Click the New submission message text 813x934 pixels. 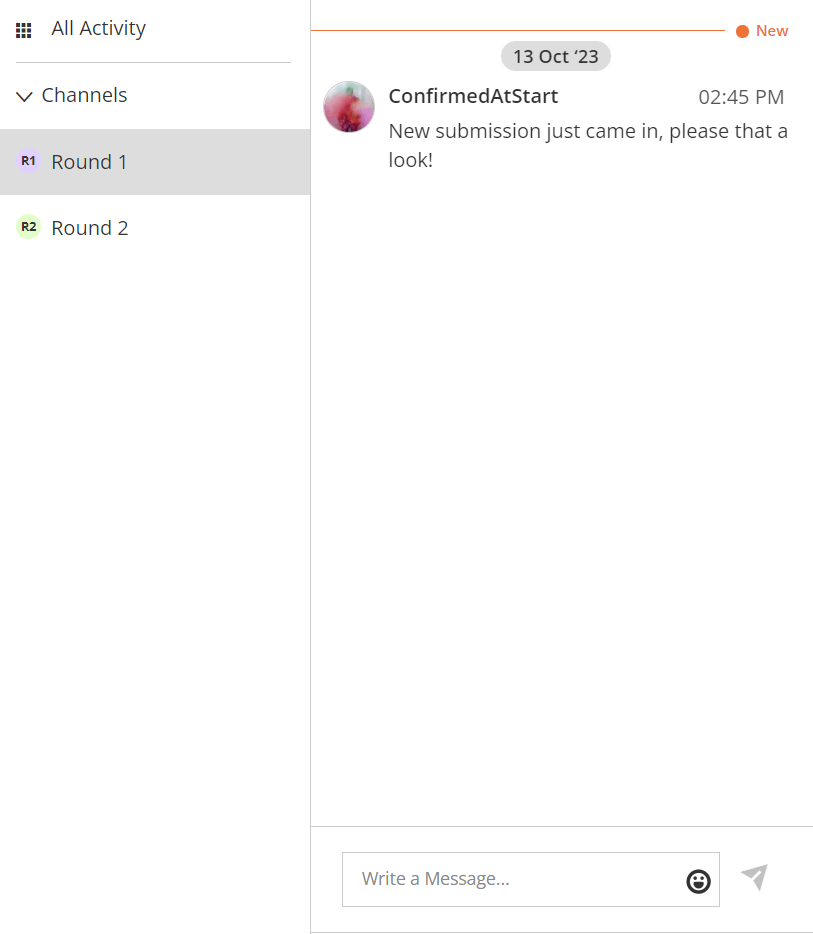(x=588, y=145)
